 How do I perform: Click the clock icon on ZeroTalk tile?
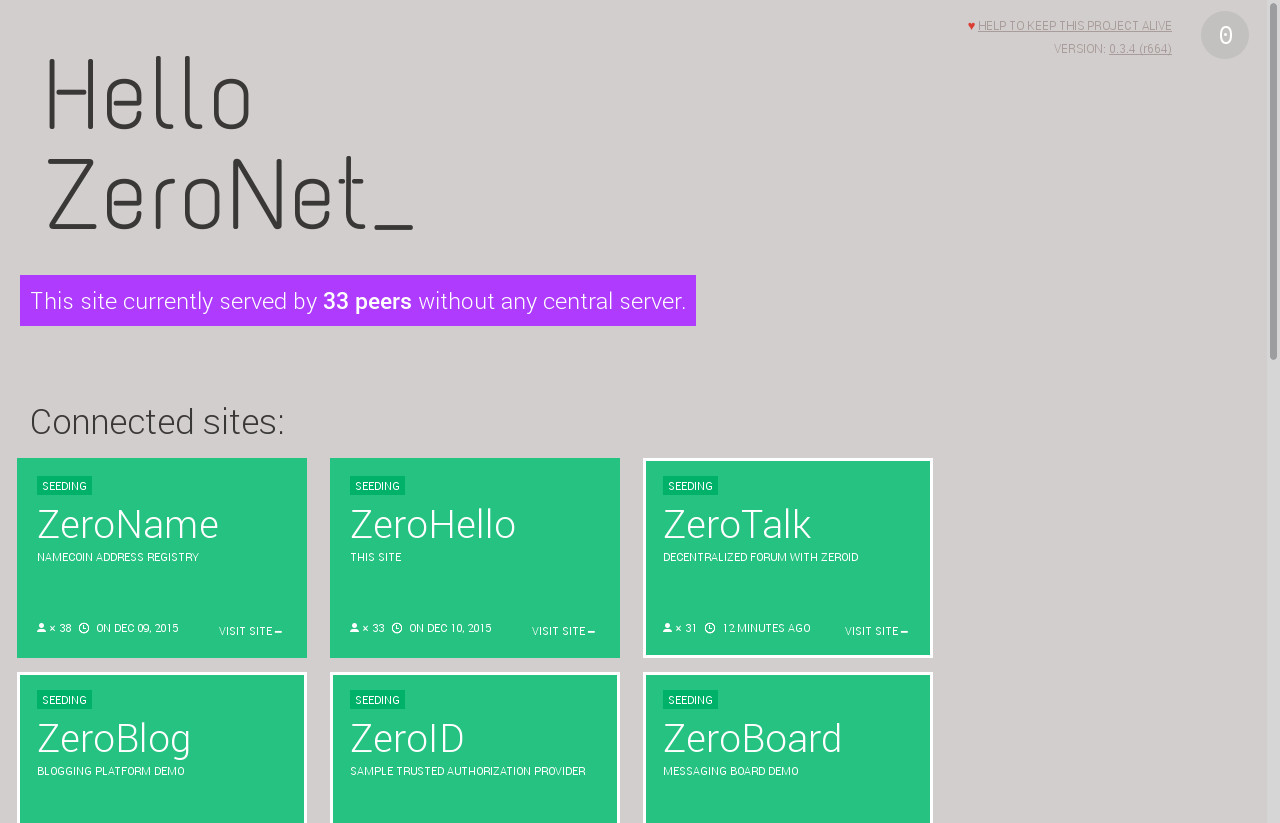point(710,628)
